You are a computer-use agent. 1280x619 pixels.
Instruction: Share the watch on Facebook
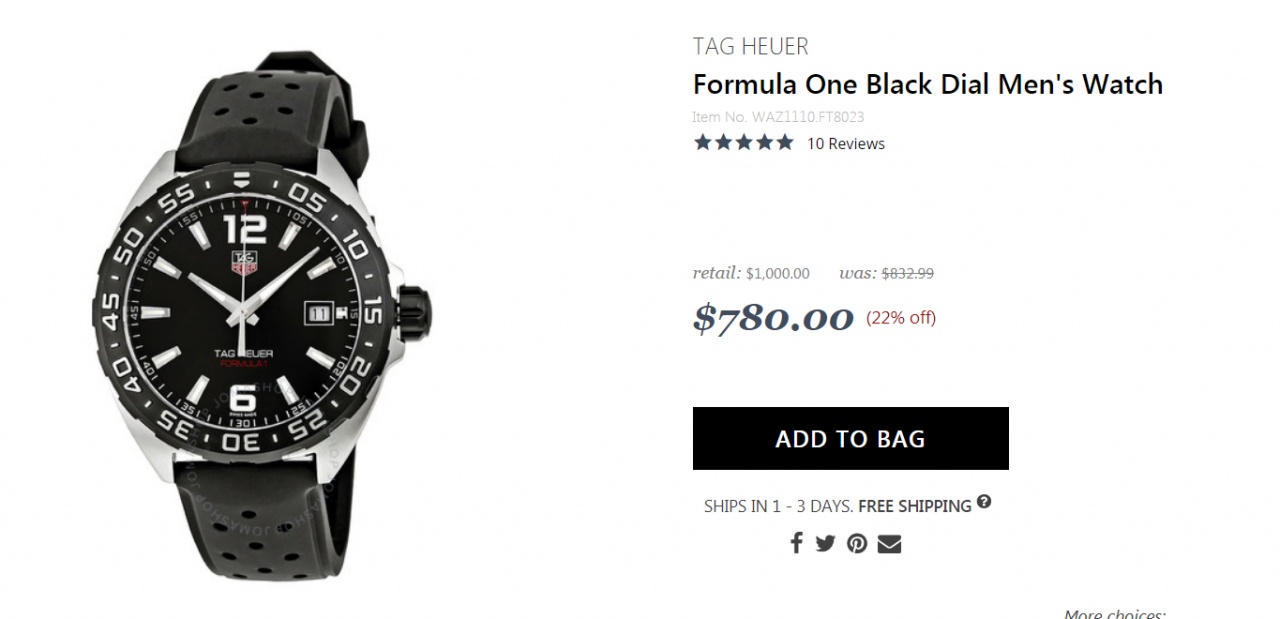coord(796,543)
